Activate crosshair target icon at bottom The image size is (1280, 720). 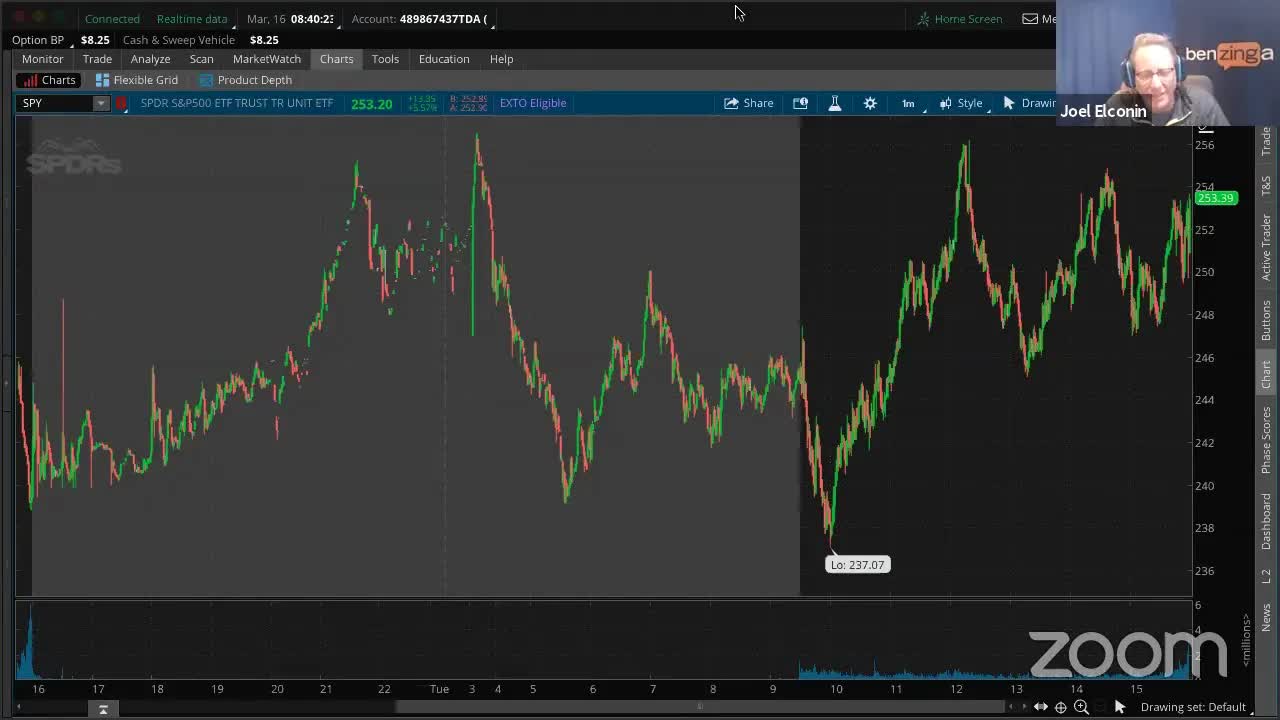[x=1061, y=707]
